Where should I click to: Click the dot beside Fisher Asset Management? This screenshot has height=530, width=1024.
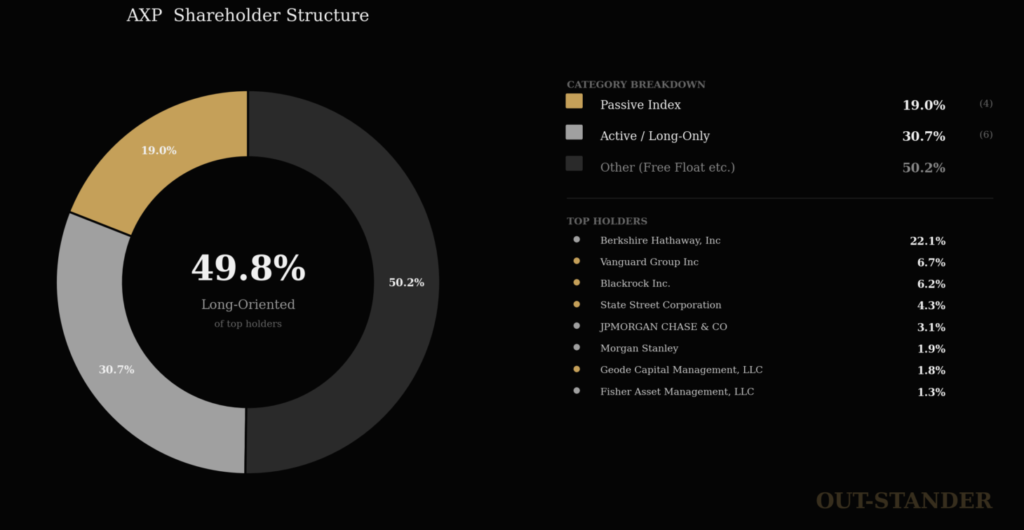(x=576, y=391)
